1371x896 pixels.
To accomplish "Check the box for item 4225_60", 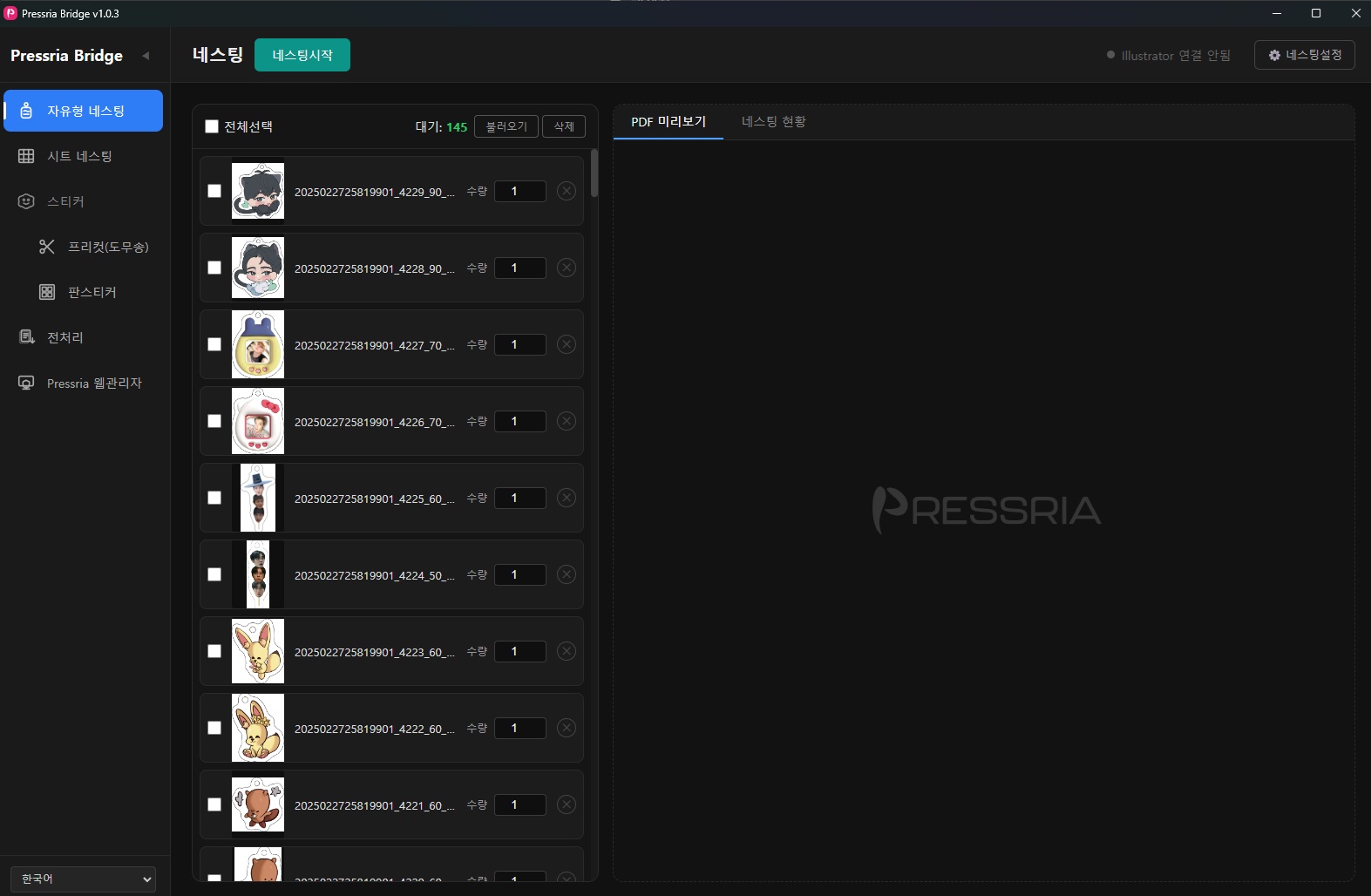I will pyautogui.click(x=214, y=498).
